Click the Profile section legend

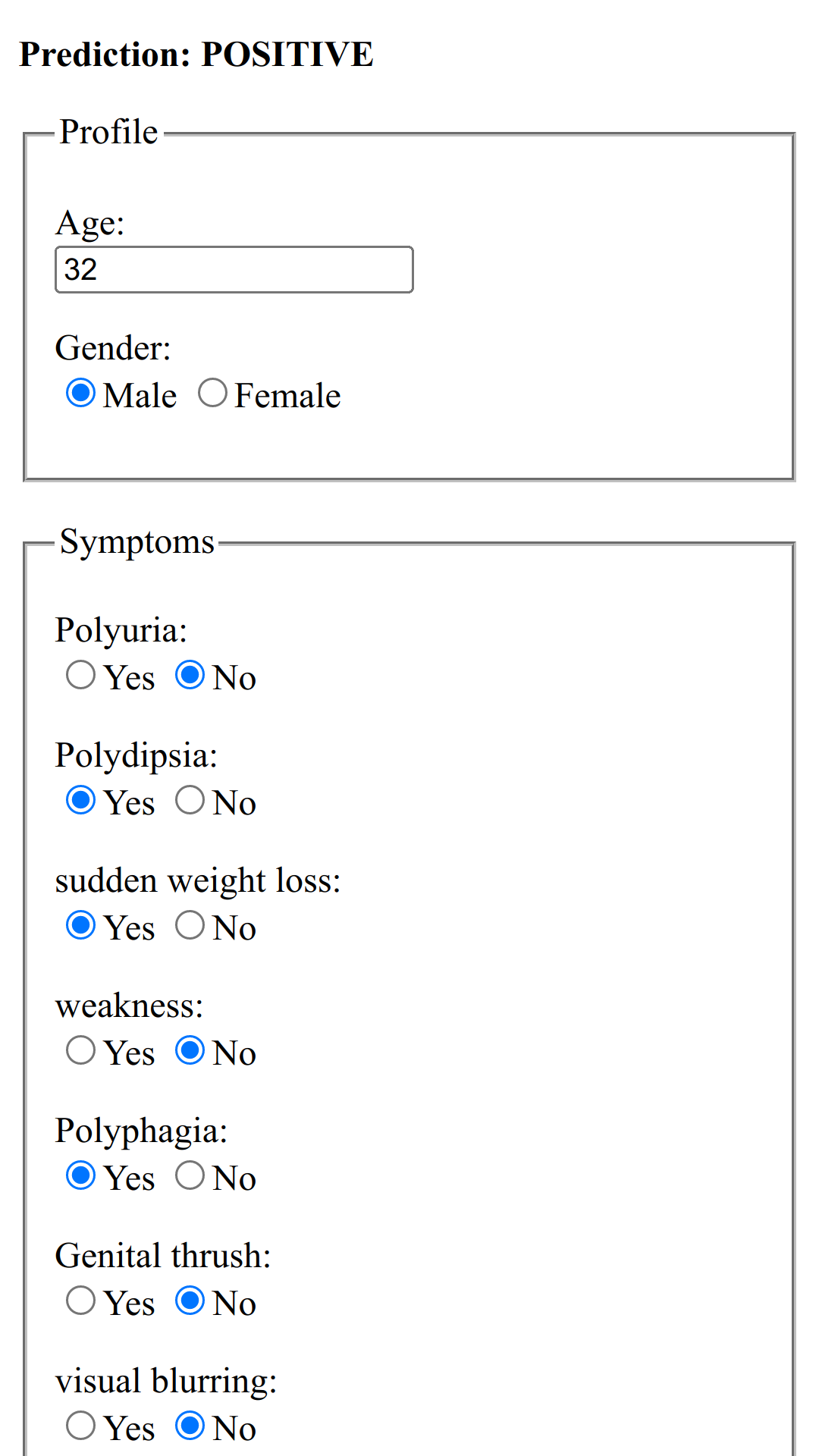pyautogui.click(x=109, y=132)
